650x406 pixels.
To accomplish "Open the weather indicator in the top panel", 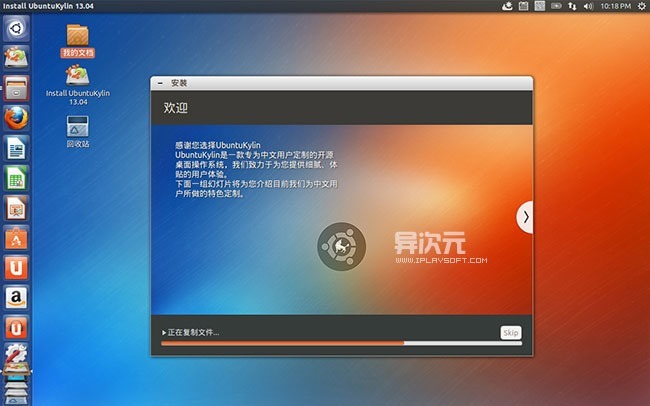I will (507, 6).
